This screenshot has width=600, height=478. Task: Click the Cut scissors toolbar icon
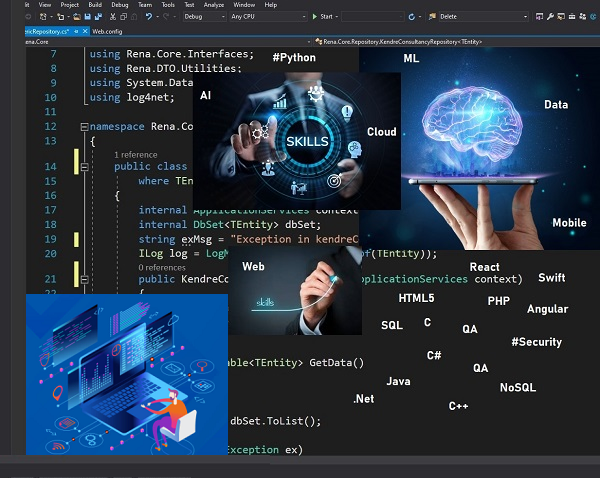point(112,17)
